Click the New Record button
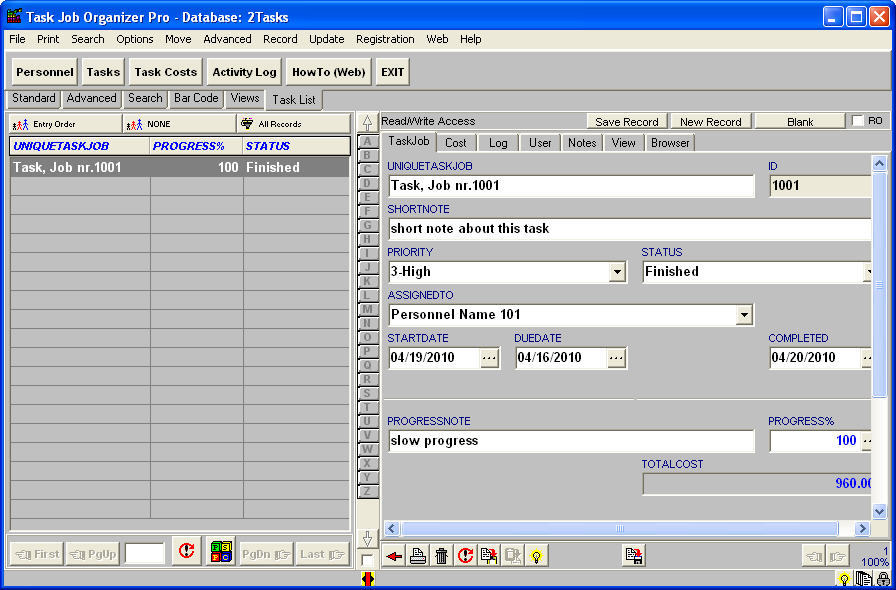The height and width of the screenshot is (590, 896). click(x=710, y=120)
